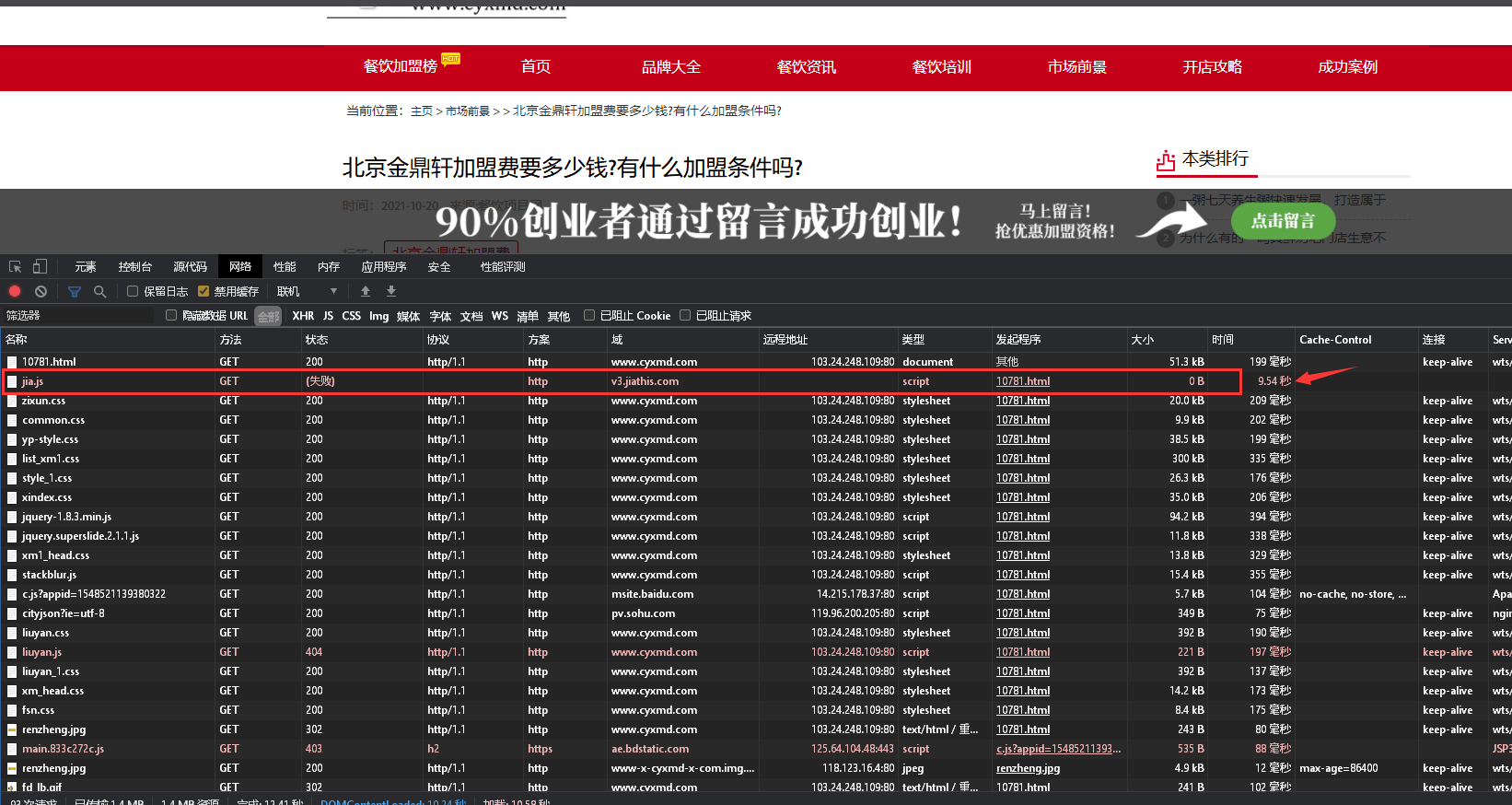Select the cityjson?ie=utf-8 request row
1512x805 pixels.
[756, 613]
